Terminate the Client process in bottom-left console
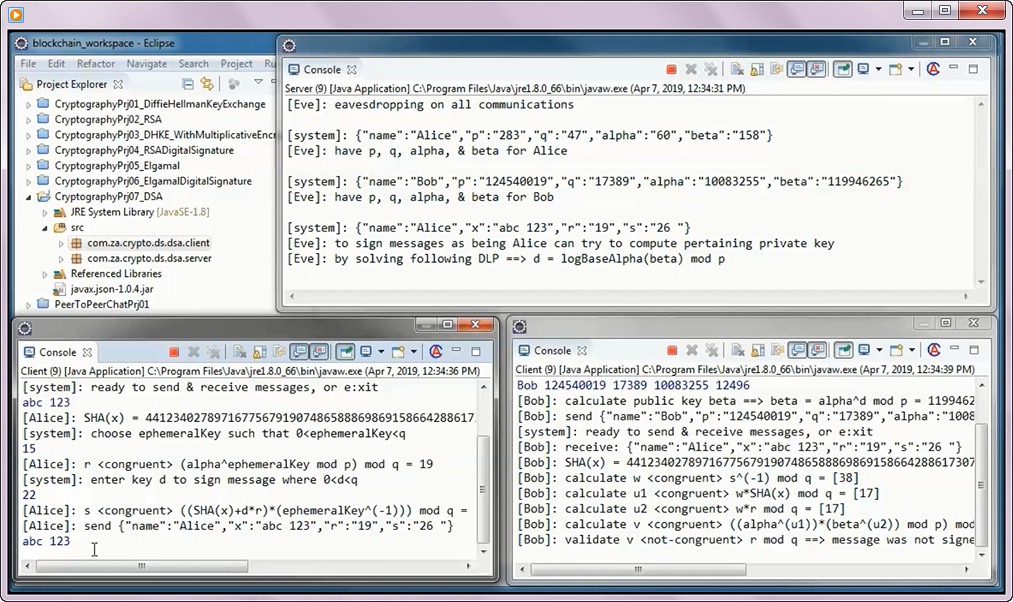 coord(173,351)
